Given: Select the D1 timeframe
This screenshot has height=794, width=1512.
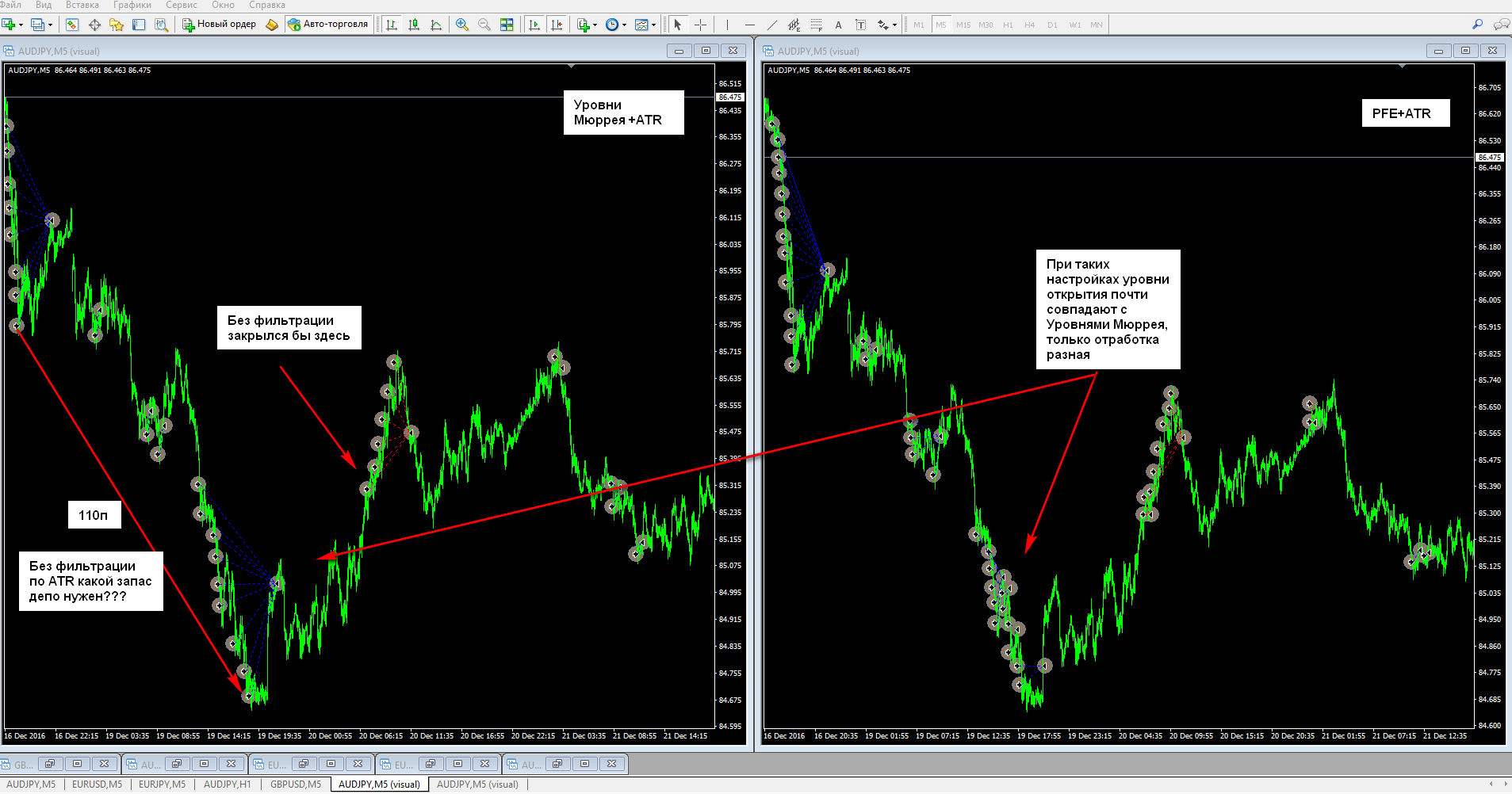Looking at the screenshot, I should (x=1052, y=25).
